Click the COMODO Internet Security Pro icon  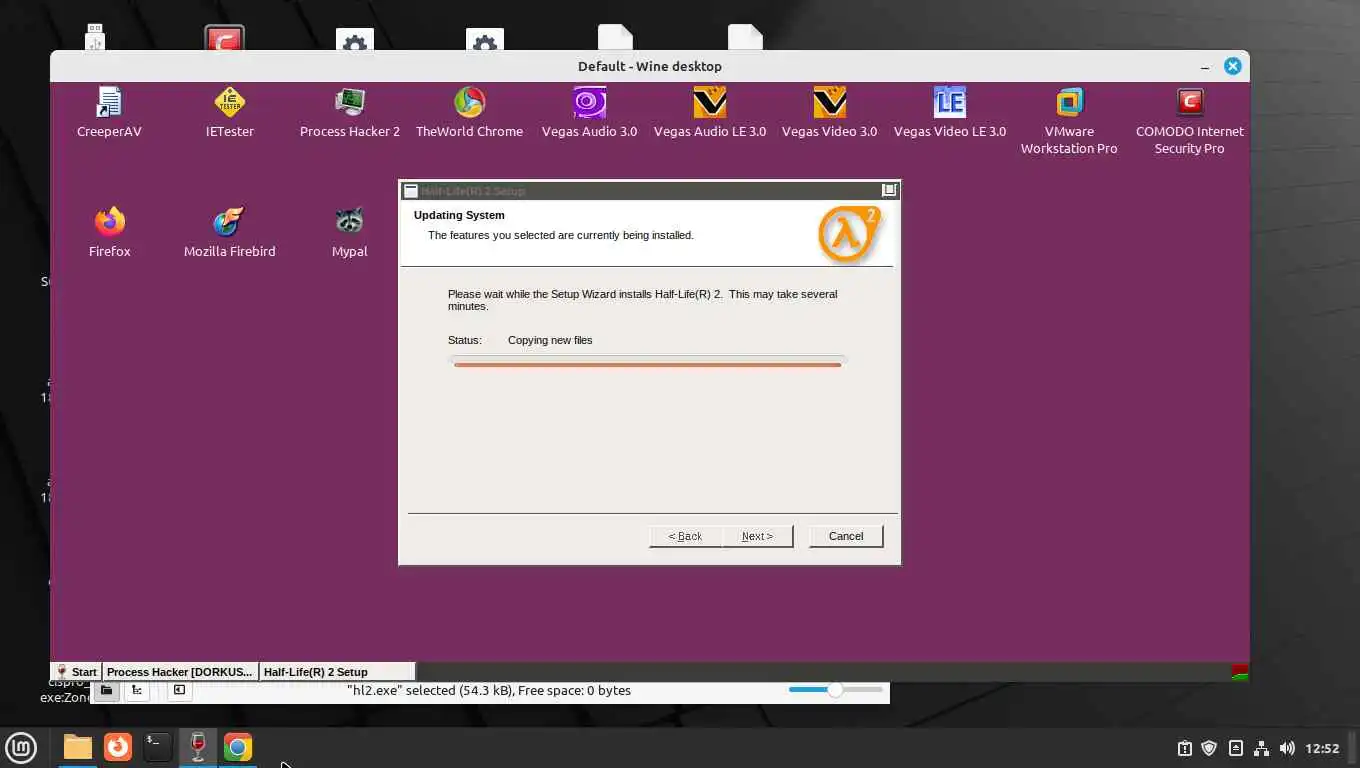tap(1189, 120)
